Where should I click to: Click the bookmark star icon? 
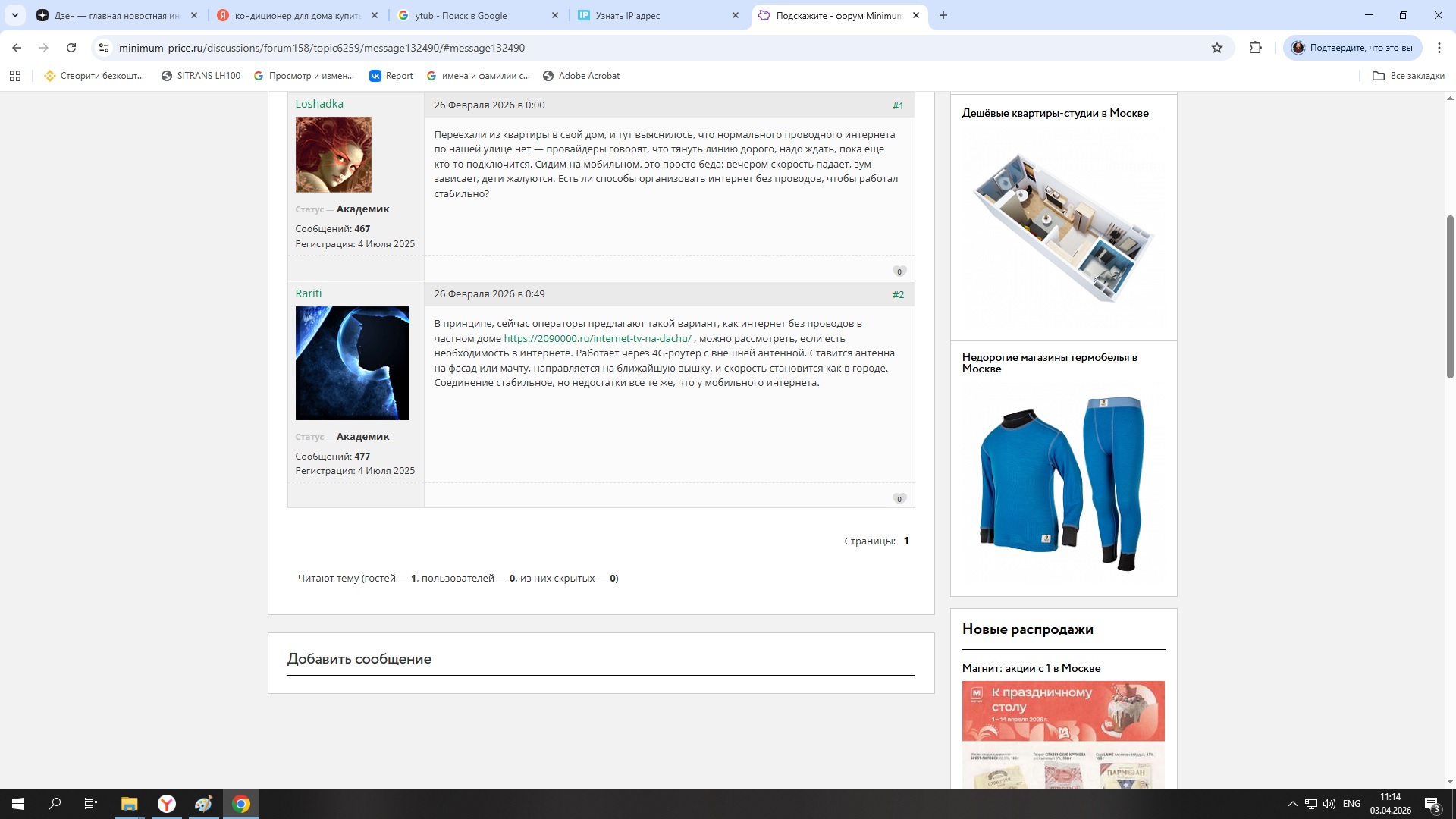click(1217, 48)
